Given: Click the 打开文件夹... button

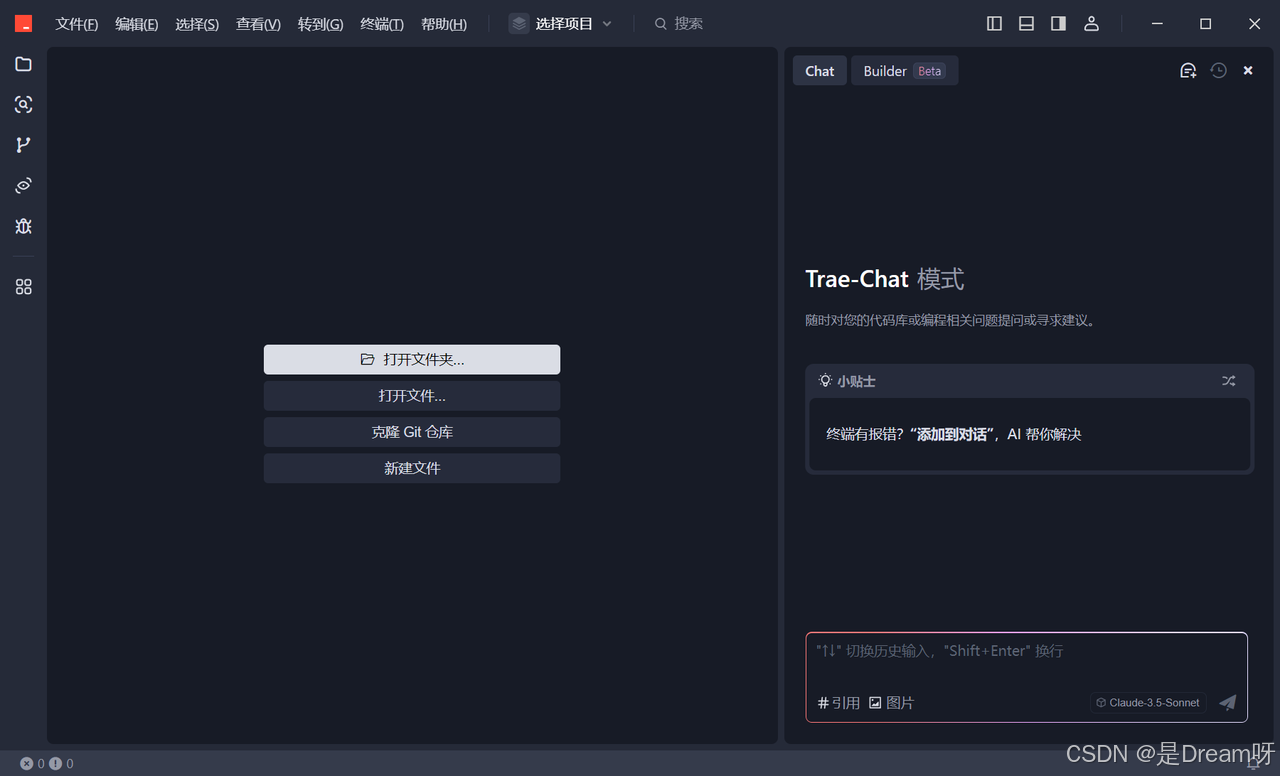Looking at the screenshot, I should [412, 359].
